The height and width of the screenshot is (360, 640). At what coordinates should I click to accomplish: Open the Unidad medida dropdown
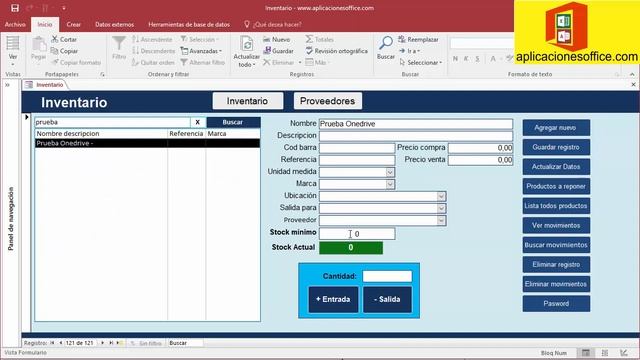coord(390,172)
